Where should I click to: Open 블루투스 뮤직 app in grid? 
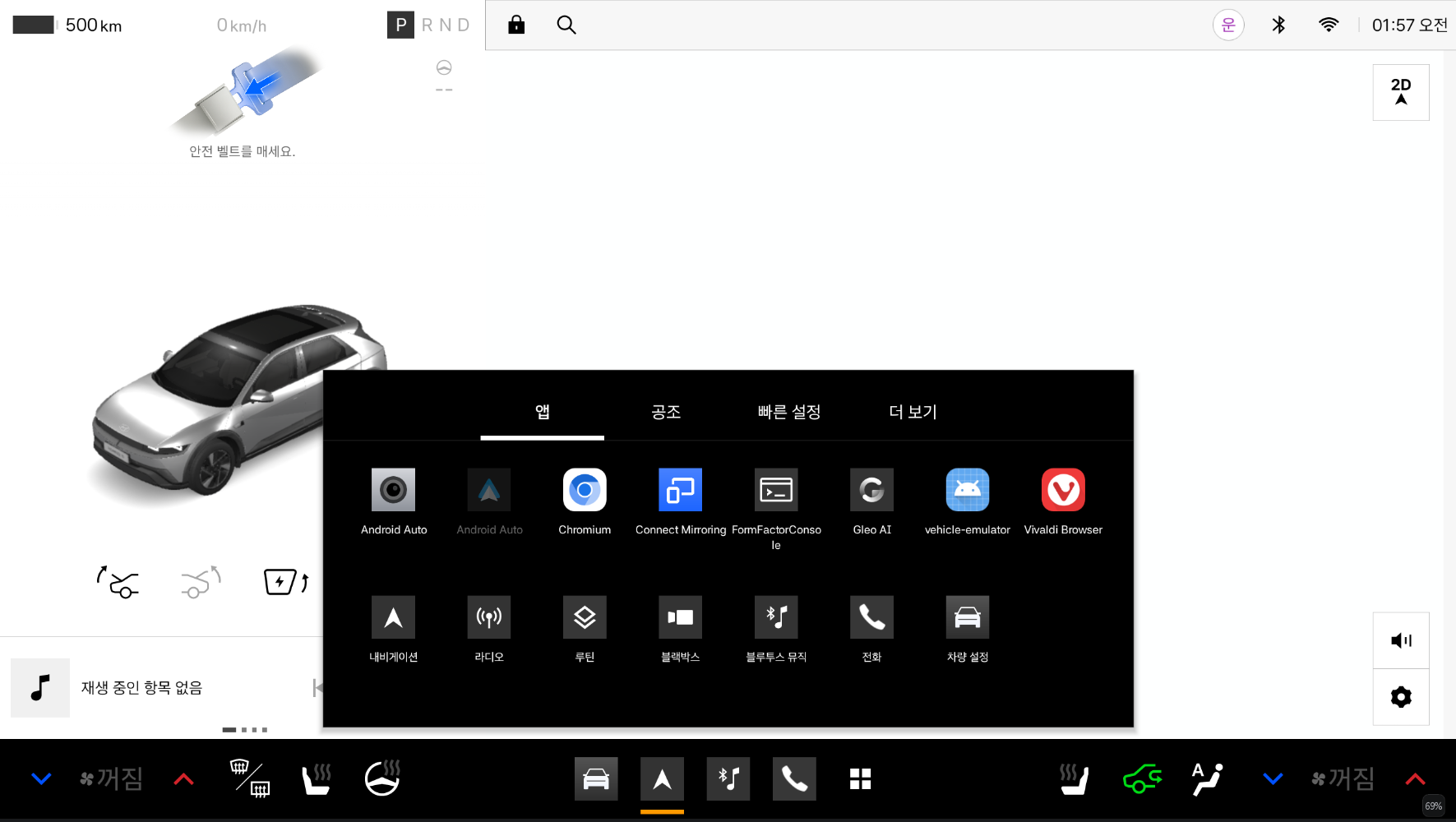pos(776,617)
